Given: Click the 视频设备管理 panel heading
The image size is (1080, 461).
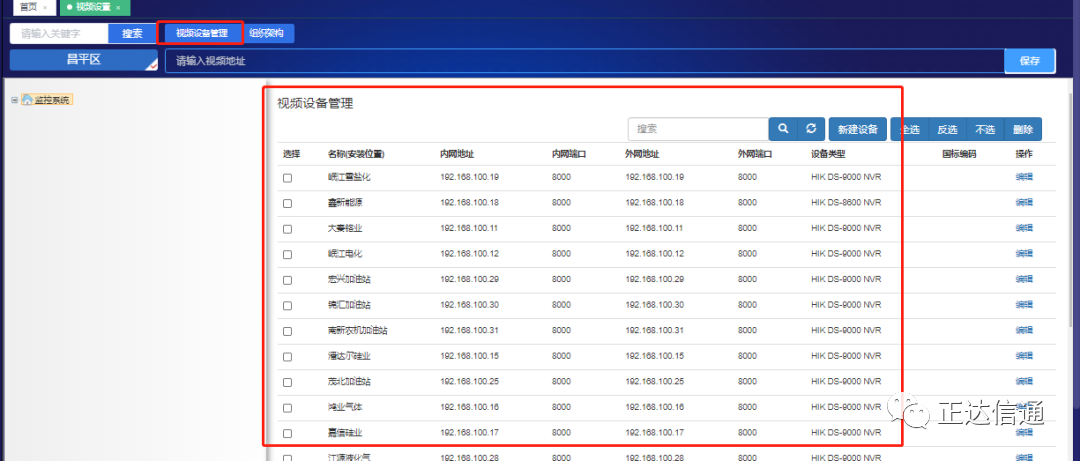Looking at the screenshot, I should pyautogui.click(x=315, y=104).
